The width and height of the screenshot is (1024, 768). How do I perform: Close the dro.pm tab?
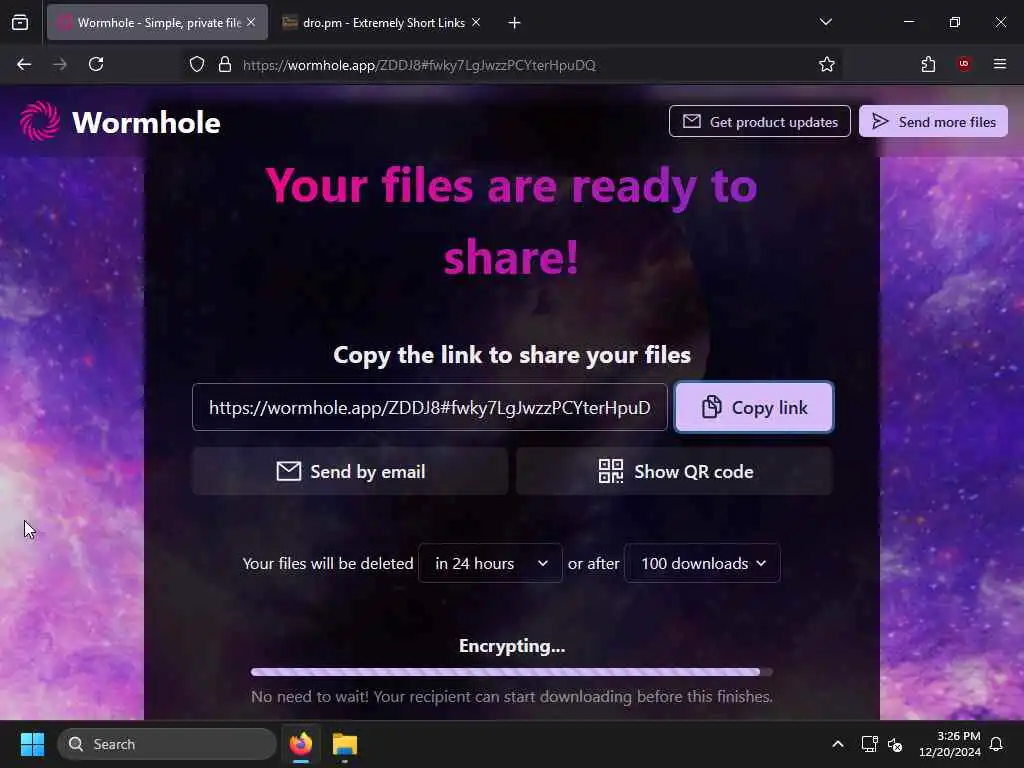point(476,22)
